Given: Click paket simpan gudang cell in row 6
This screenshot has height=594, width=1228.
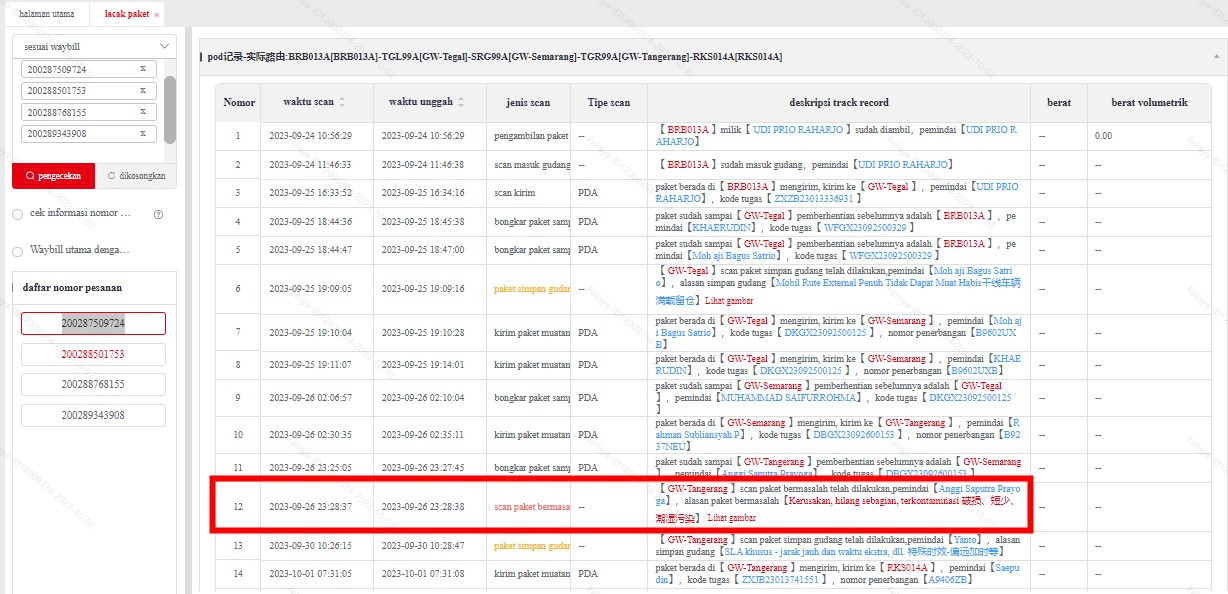Looking at the screenshot, I should pos(531,289).
